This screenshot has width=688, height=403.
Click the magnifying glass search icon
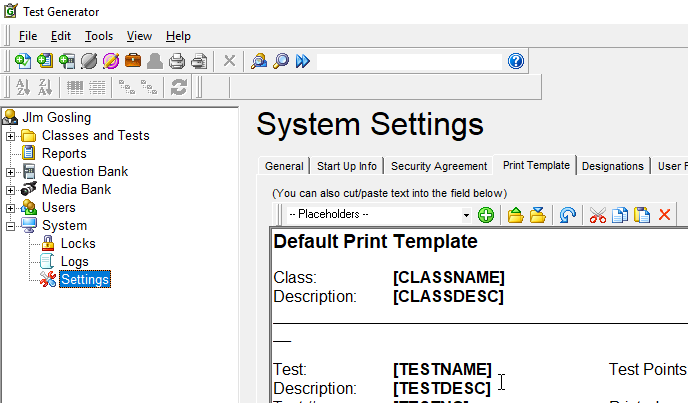point(281,61)
